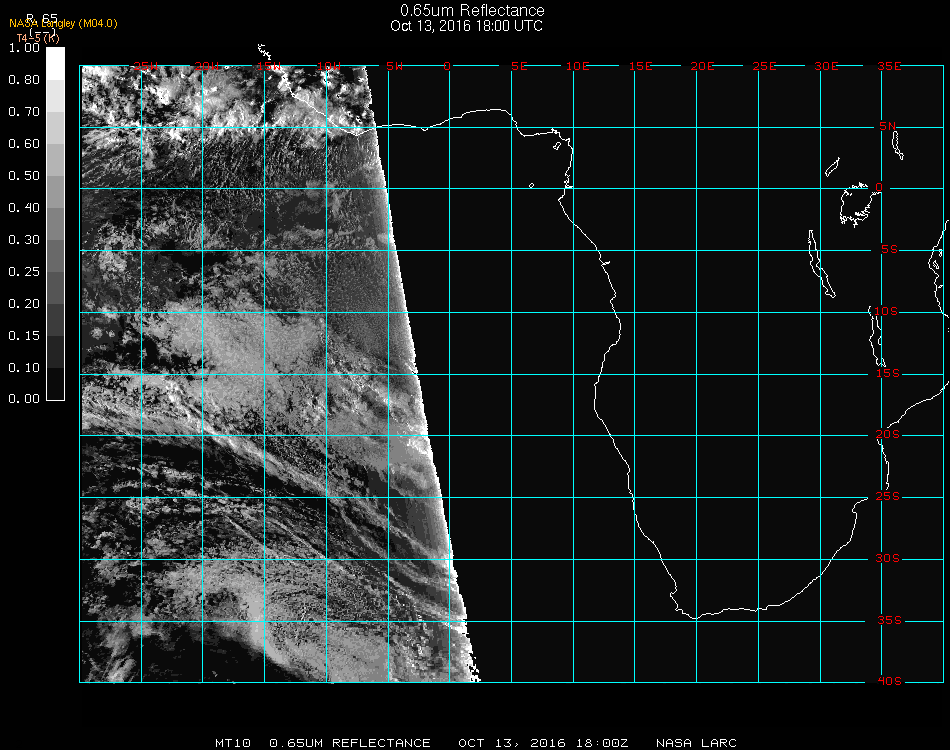Click the white top of the grayscale color bar
Viewport: 950px width, 750px height.
[55, 64]
